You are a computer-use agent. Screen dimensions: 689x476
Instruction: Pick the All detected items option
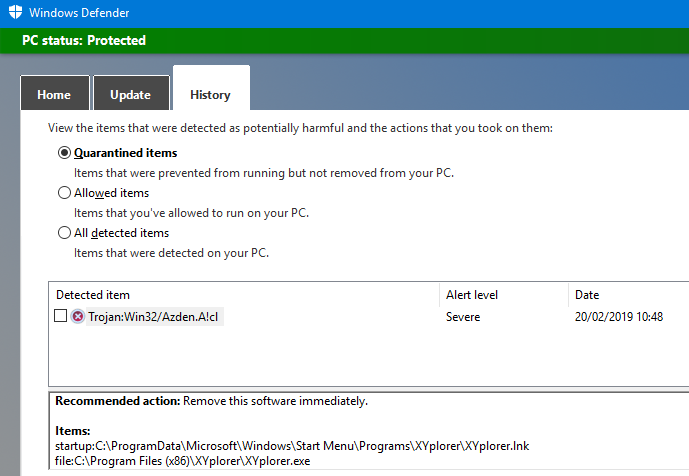point(65,233)
